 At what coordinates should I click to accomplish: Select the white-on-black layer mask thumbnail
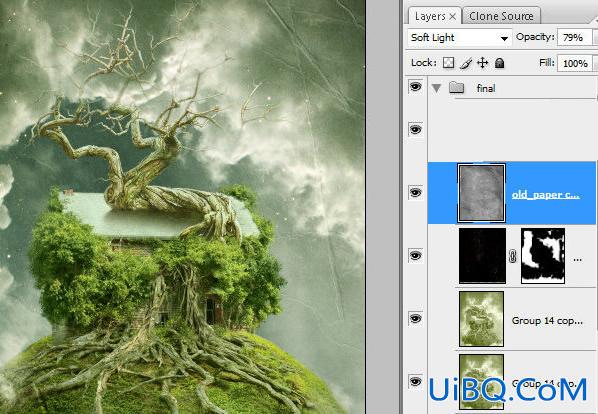[543, 255]
